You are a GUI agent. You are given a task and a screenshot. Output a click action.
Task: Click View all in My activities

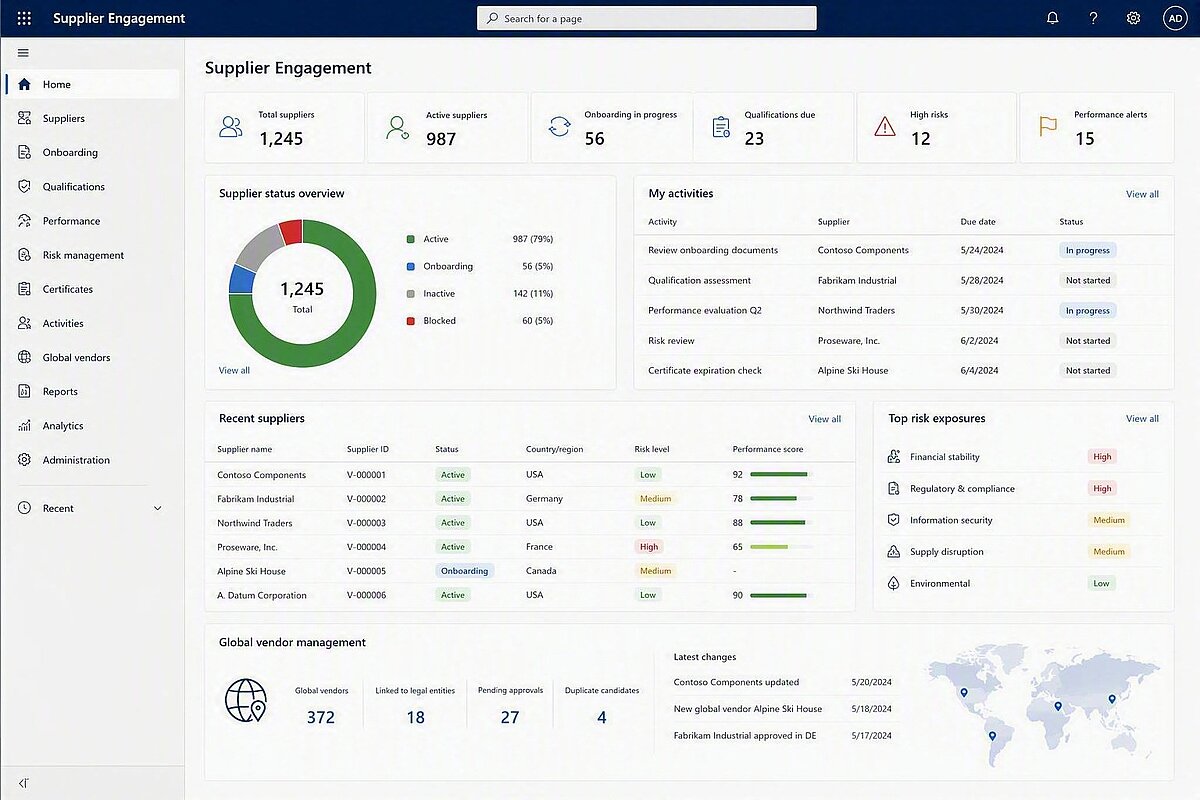1142,194
